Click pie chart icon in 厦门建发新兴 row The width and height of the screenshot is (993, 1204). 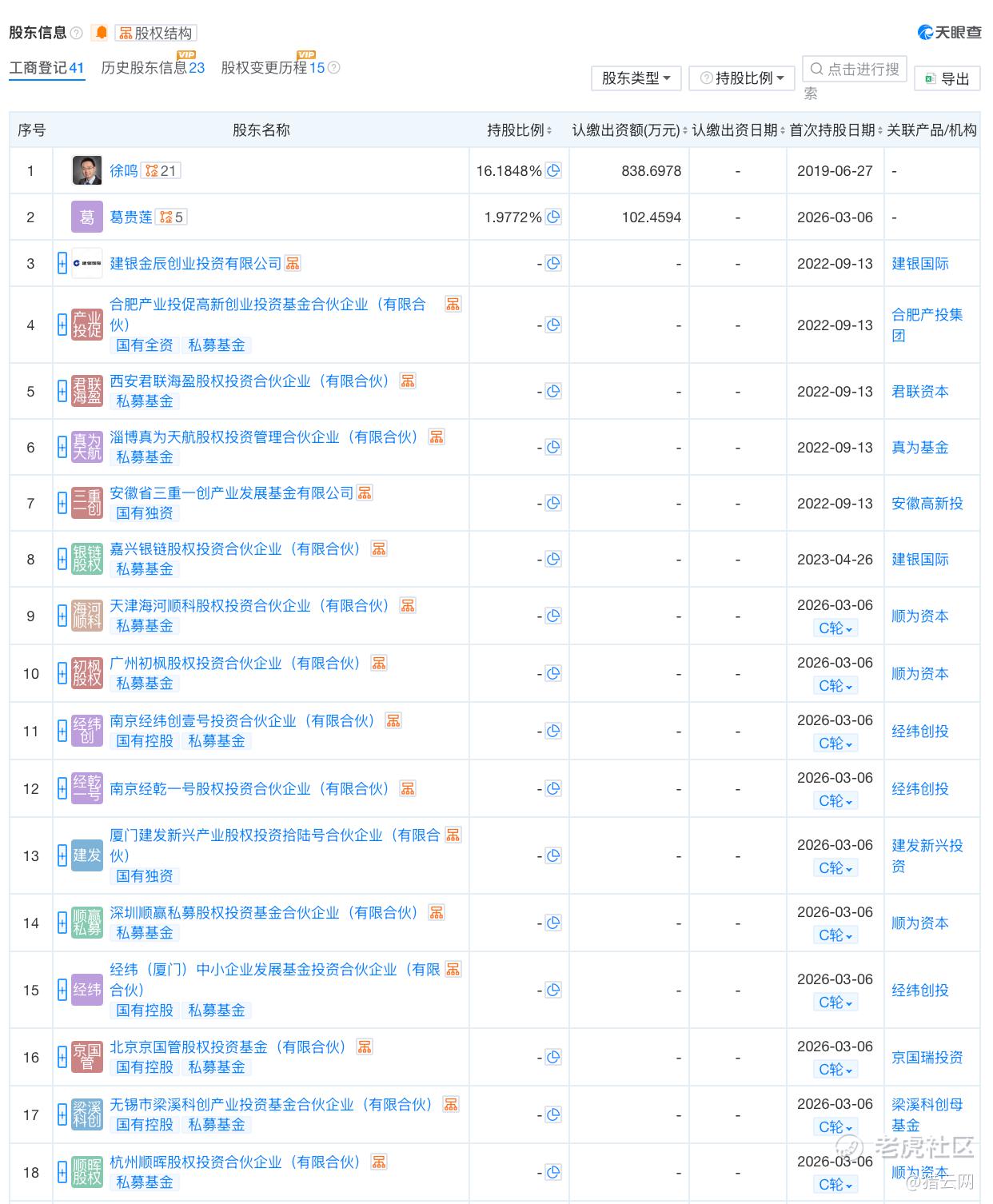[x=553, y=855]
